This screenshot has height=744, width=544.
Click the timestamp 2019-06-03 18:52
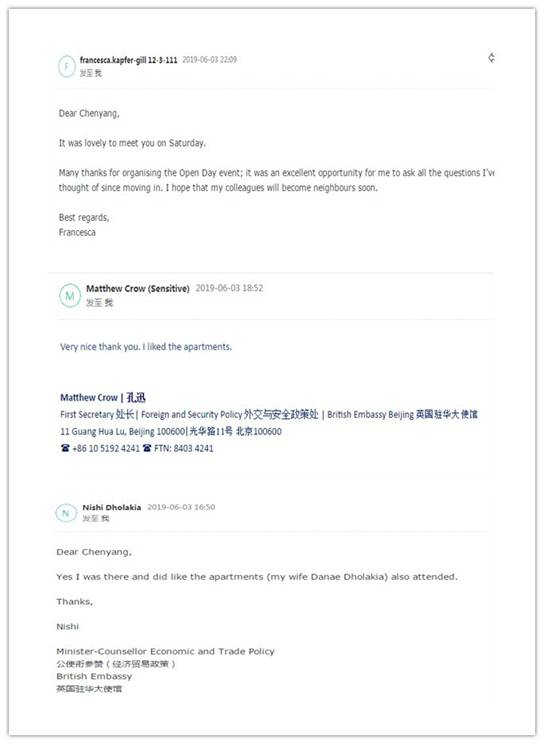pyautogui.click(x=229, y=288)
